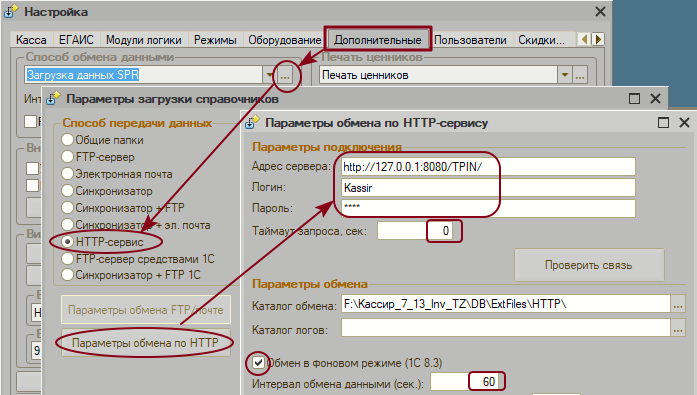Browse for Каталог обмена with ellipsis button

click(x=677, y=304)
